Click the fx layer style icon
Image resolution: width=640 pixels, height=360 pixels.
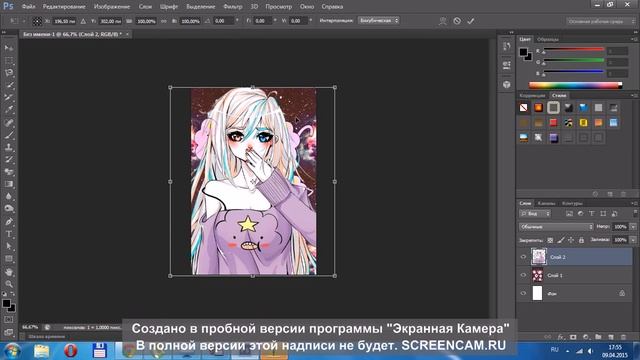pos(561,337)
